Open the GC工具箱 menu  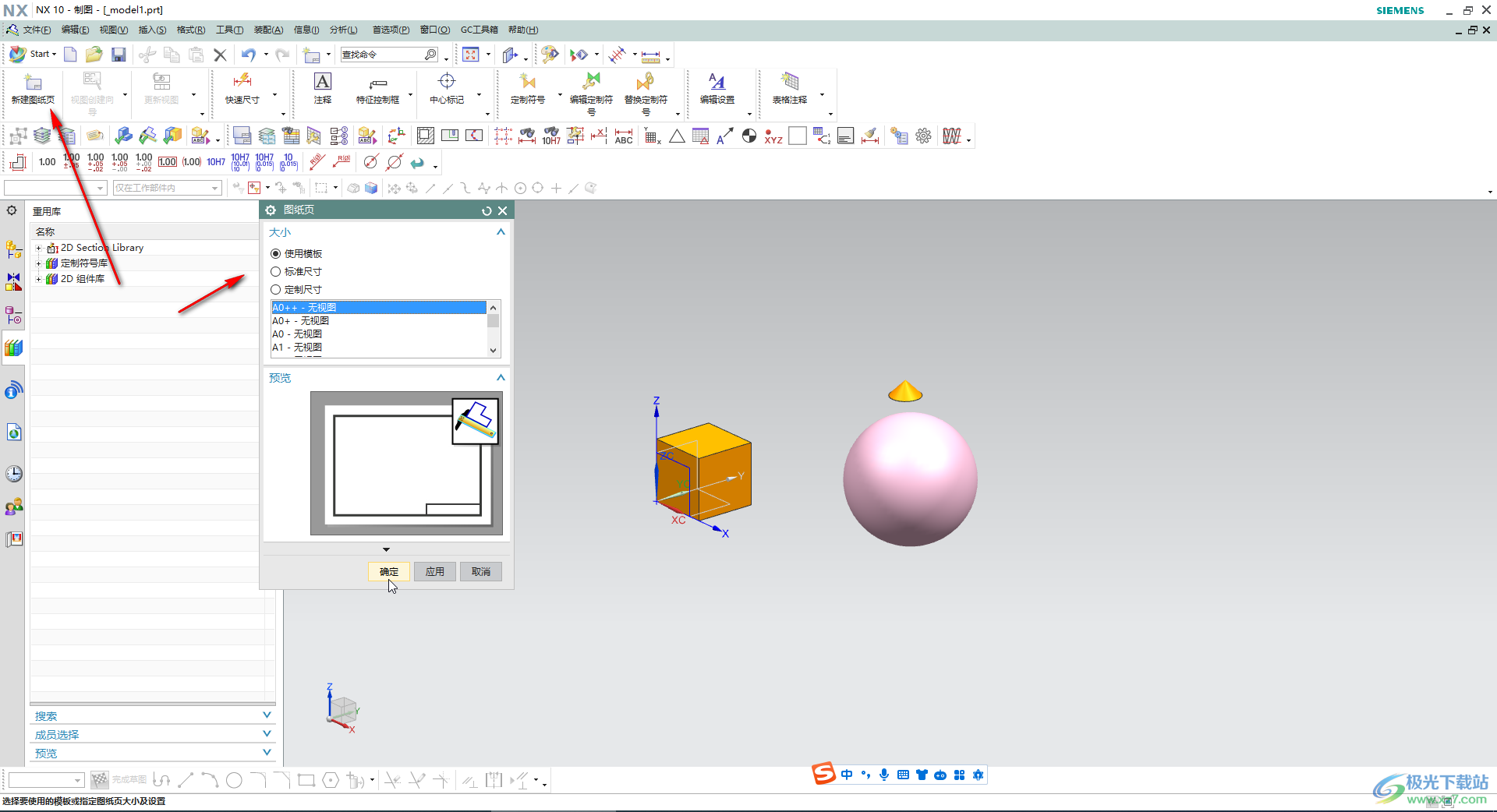pos(479,30)
